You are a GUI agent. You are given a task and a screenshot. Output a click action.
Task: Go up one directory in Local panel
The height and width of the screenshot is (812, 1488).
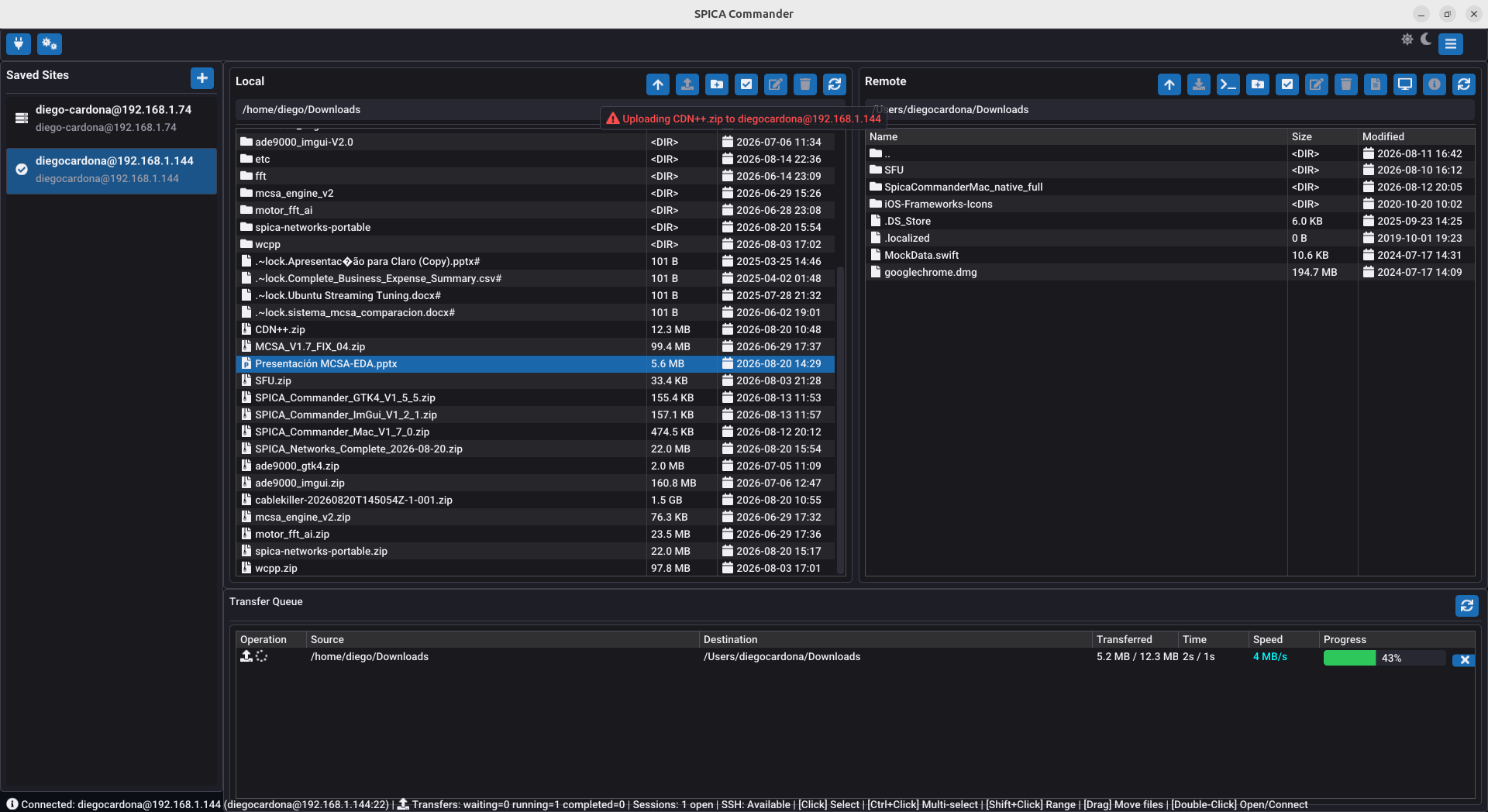tap(658, 84)
